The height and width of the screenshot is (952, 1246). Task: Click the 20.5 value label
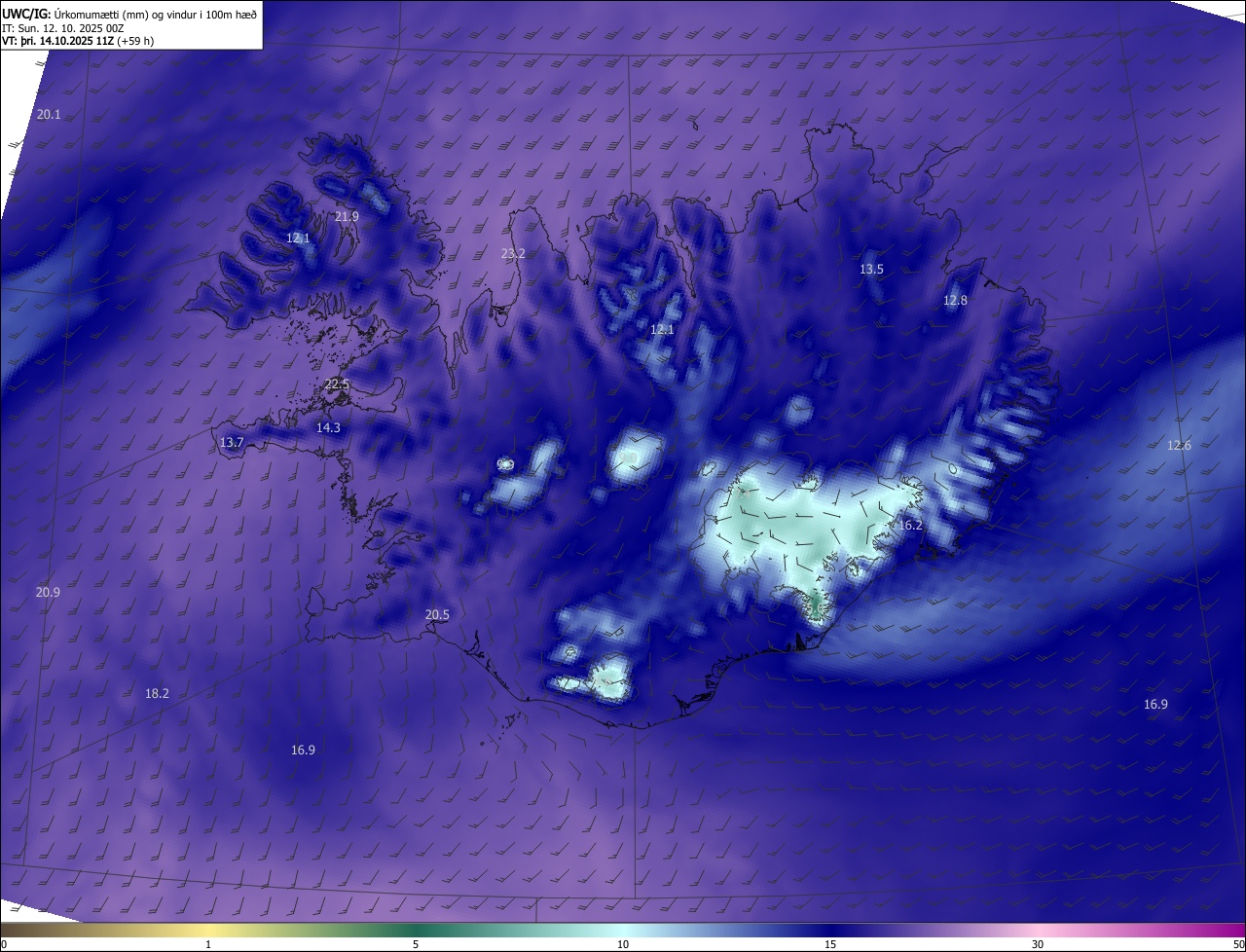[438, 615]
